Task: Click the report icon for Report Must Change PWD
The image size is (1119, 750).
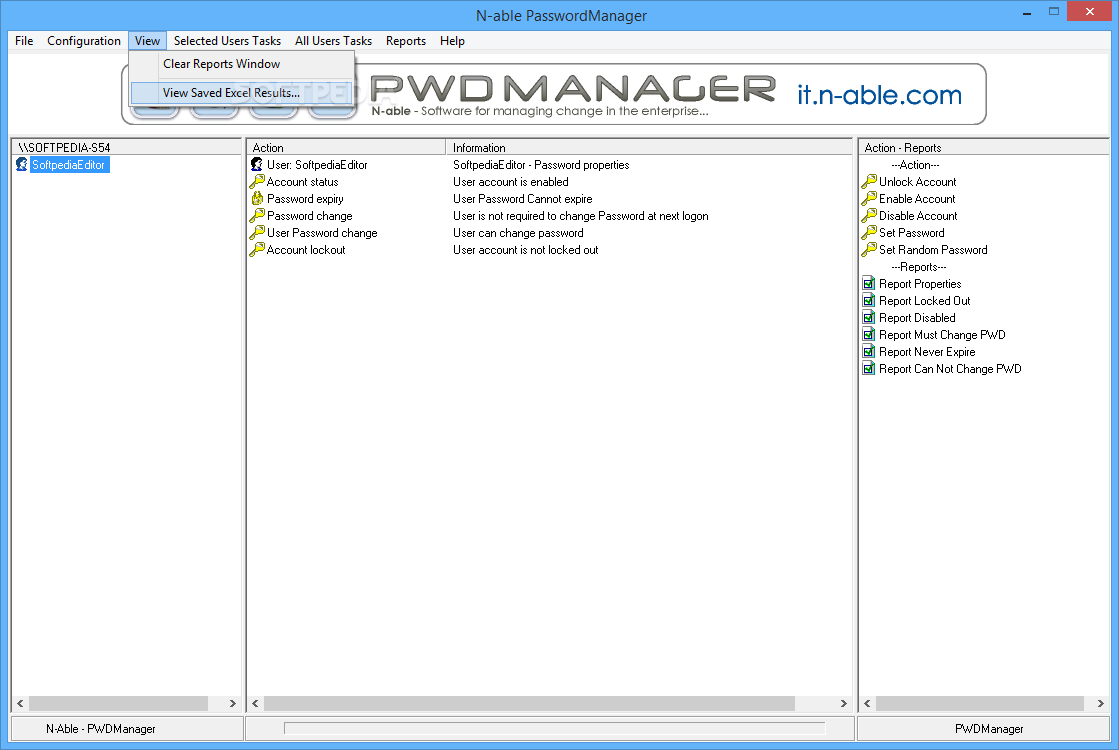Action: point(869,335)
